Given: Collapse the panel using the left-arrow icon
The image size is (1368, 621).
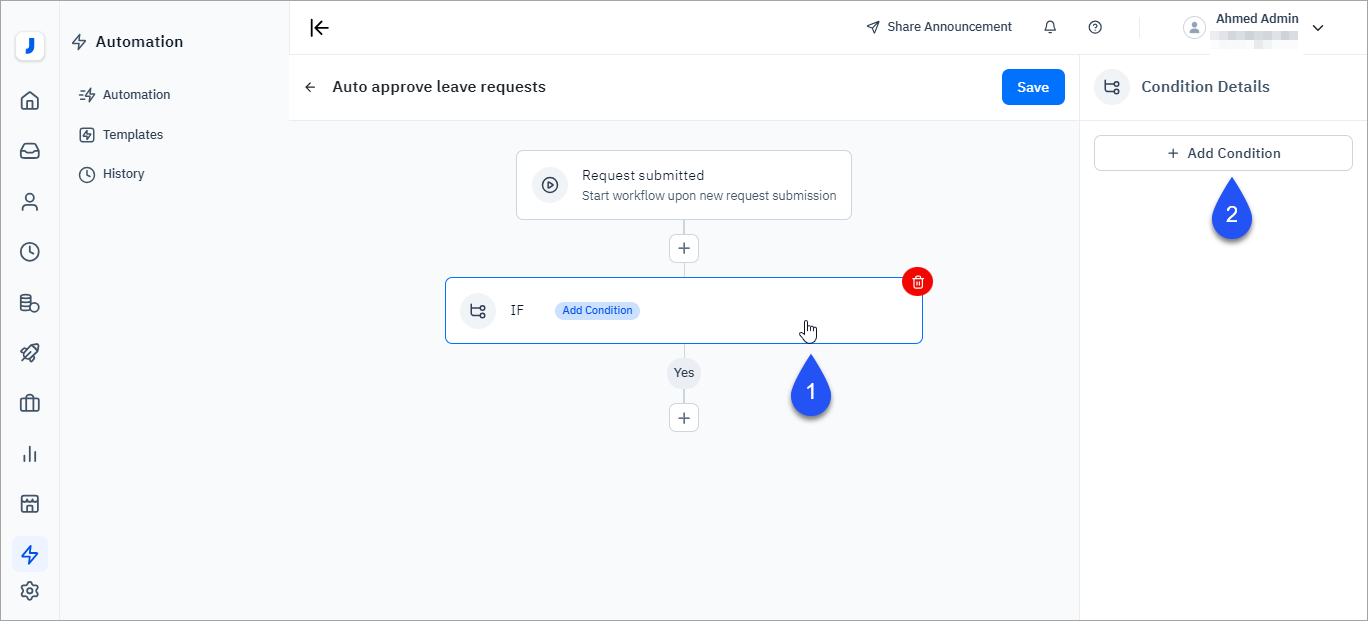Looking at the screenshot, I should point(318,27).
